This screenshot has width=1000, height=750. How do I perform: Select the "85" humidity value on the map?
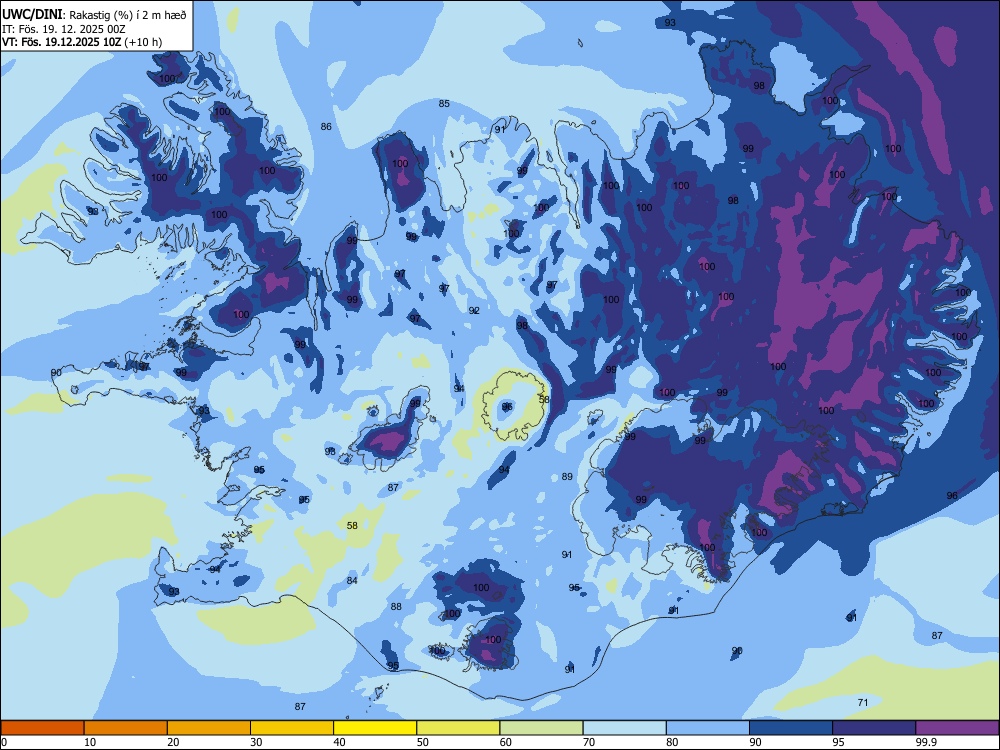[444, 103]
